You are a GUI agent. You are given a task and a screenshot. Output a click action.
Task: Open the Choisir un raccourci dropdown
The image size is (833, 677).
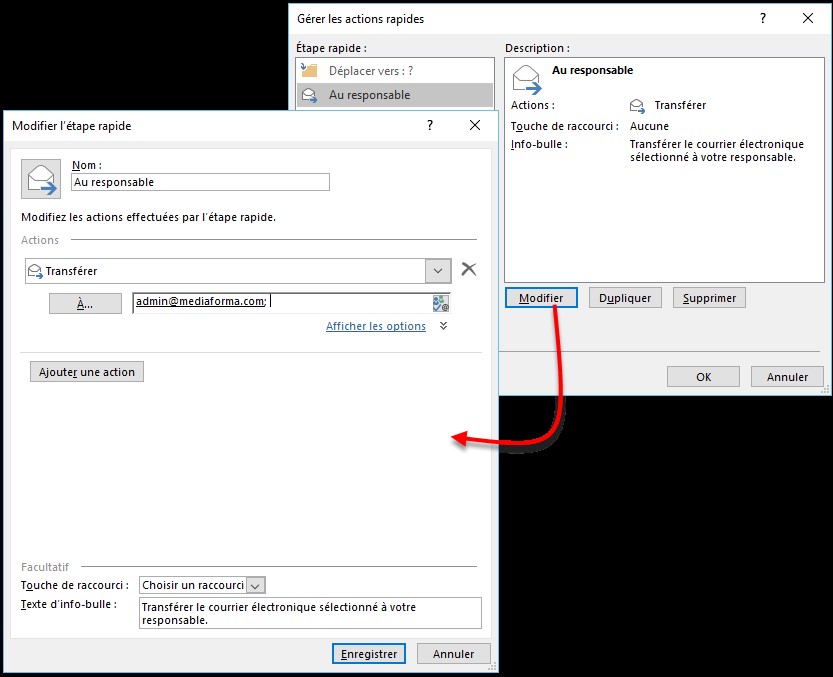pyautogui.click(x=256, y=586)
